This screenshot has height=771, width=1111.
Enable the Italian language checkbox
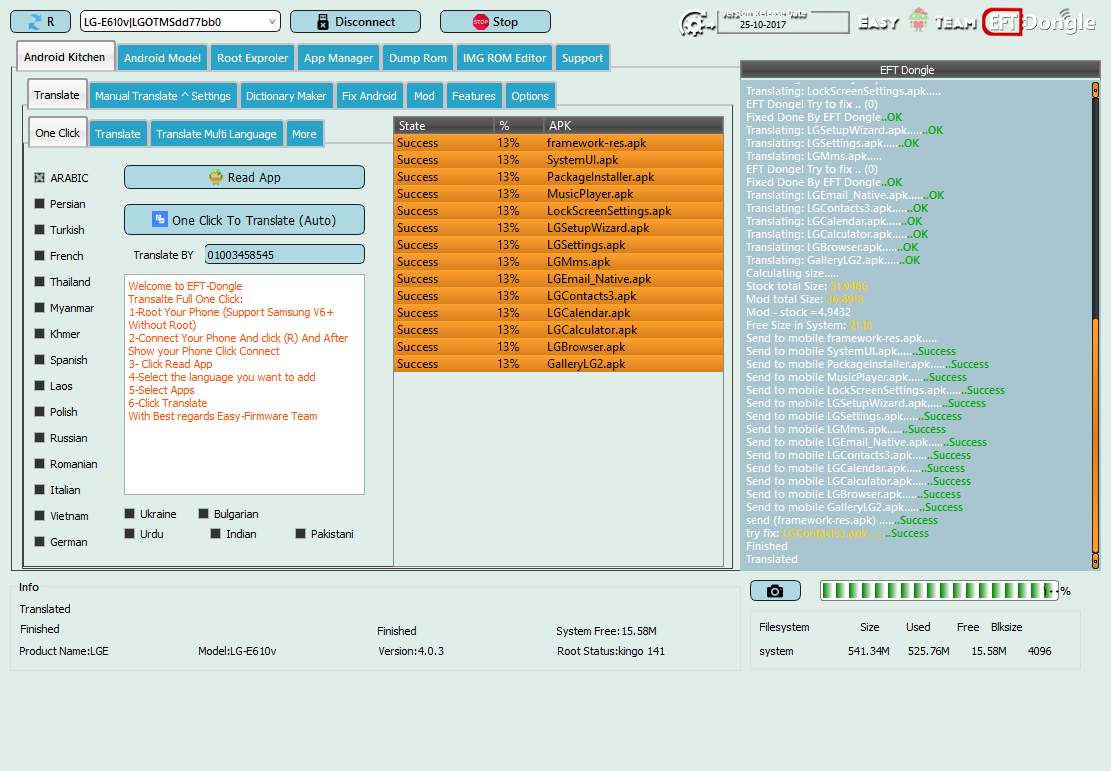click(x=40, y=490)
